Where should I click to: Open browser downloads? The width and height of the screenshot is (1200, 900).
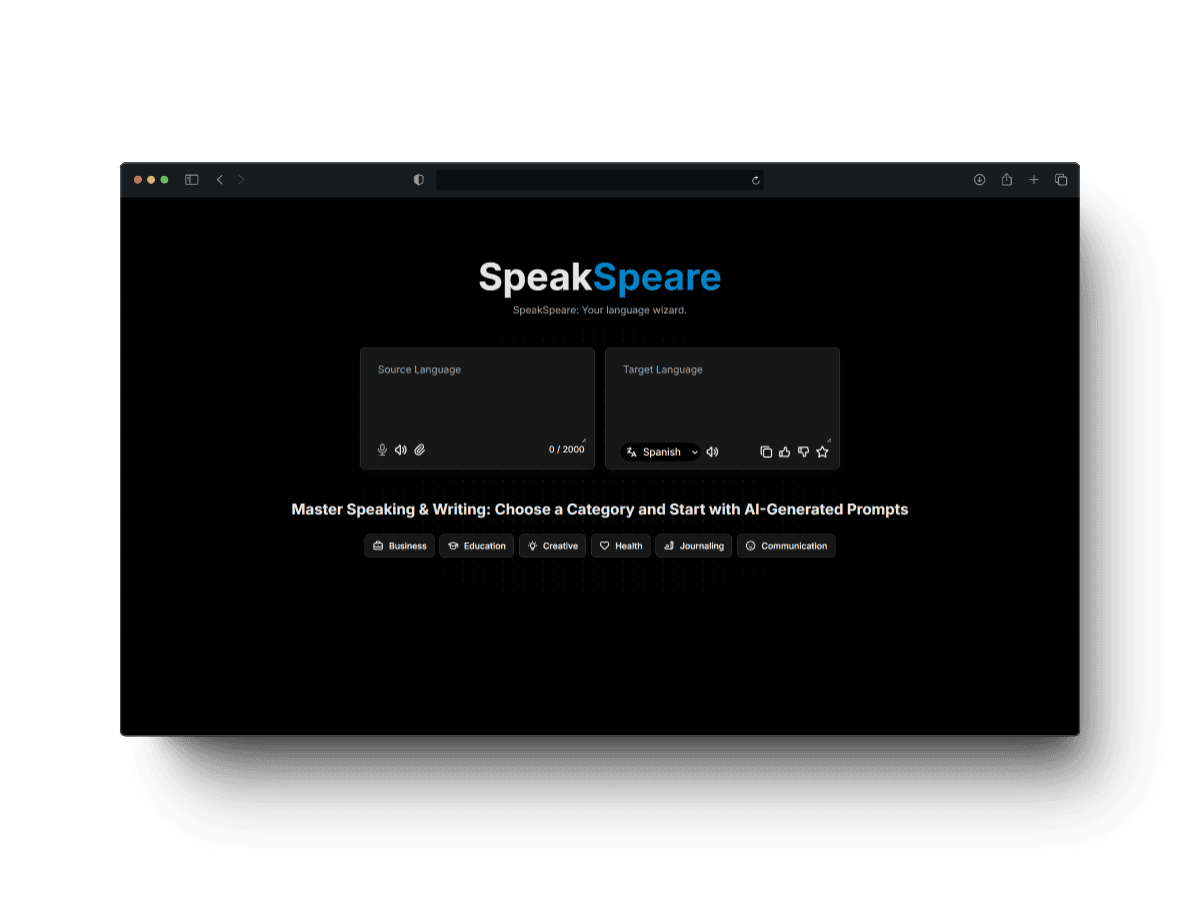[980, 180]
